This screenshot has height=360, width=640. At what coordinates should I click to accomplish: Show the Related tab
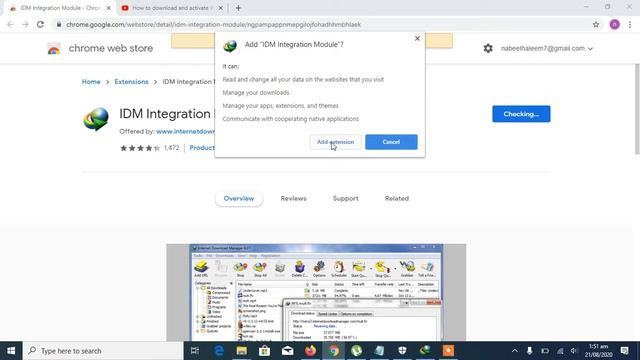point(397,198)
